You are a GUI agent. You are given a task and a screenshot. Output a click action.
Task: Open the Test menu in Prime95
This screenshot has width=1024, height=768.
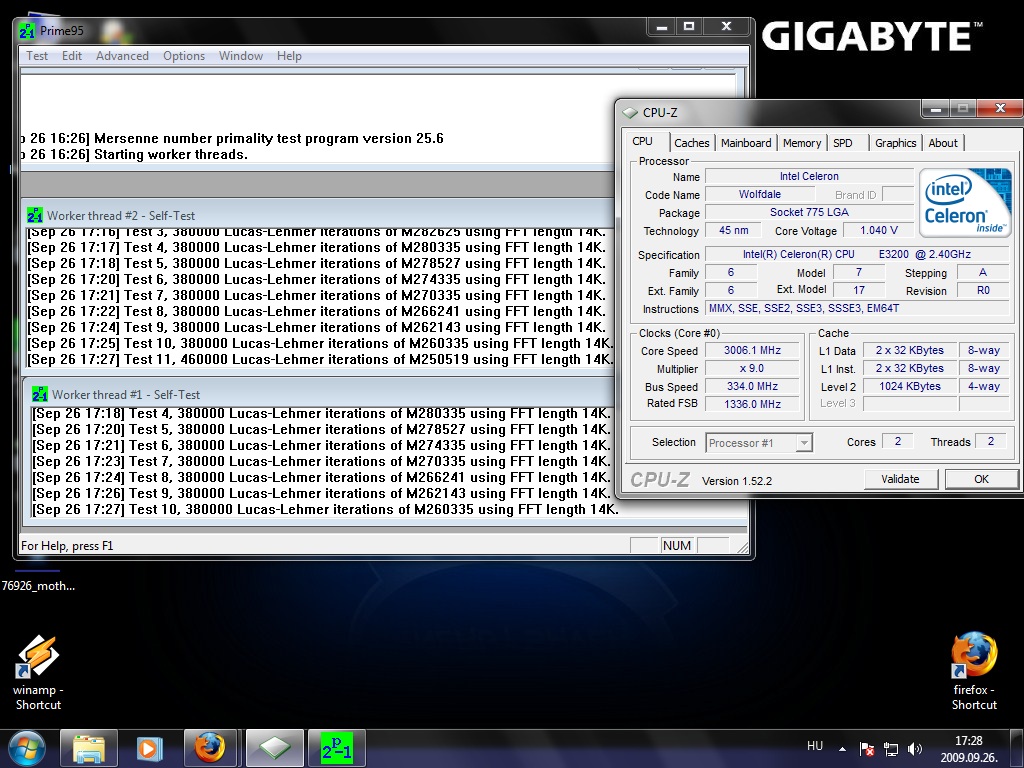37,56
